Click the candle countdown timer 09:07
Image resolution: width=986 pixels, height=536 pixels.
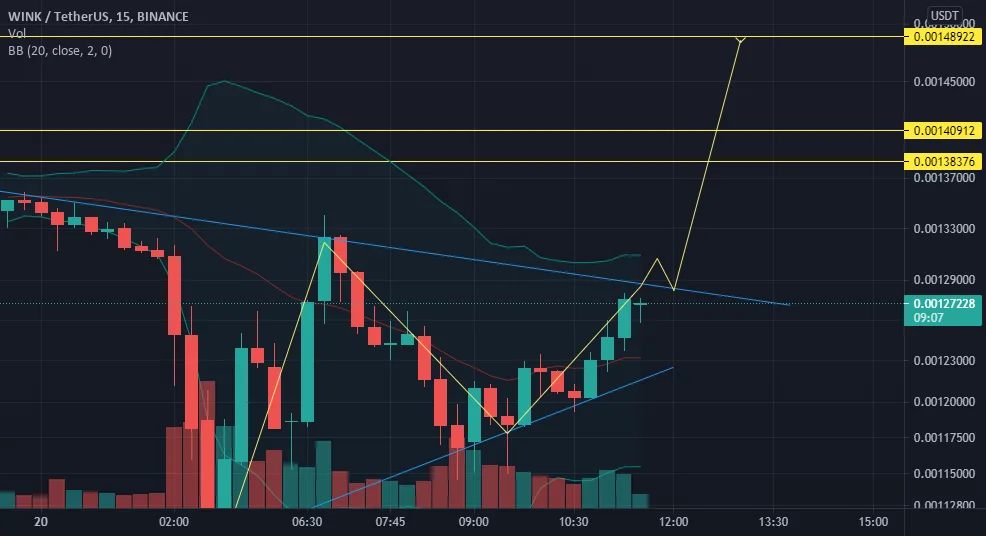pyautogui.click(x=928, y=318)
